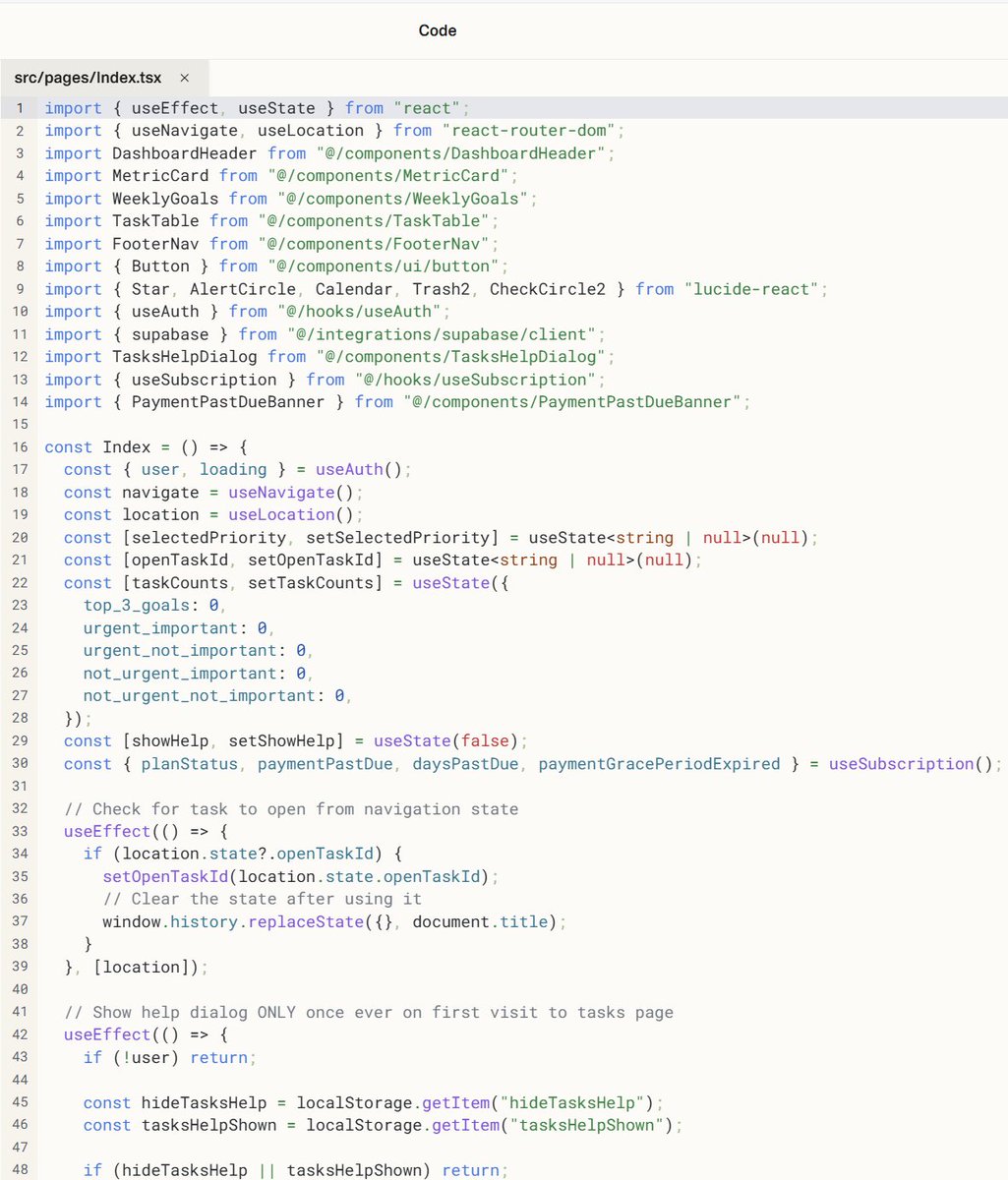The height and width of the screenshot is (1180, 1008).
Task: Click the not_urgent_not_important property
Action: pyautogui.click(x=200, y=696)
